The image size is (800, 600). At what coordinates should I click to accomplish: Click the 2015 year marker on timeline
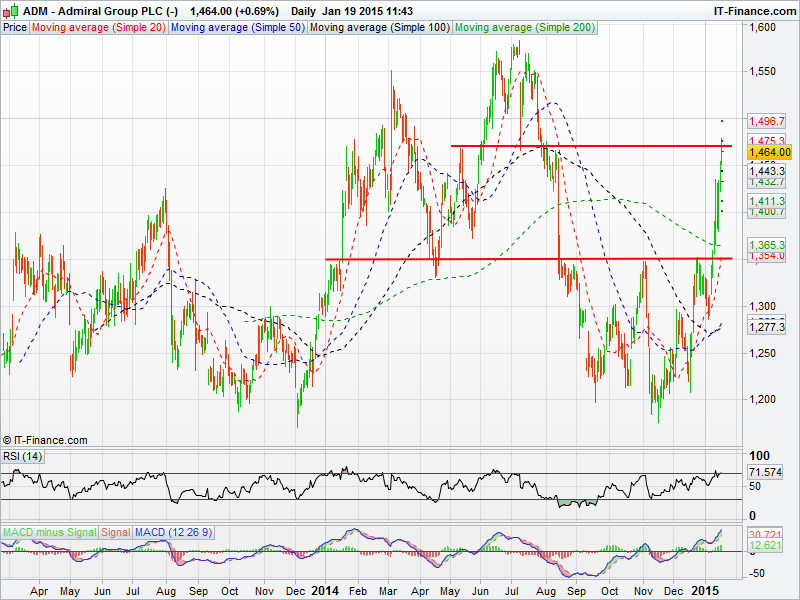click(707, 590)
